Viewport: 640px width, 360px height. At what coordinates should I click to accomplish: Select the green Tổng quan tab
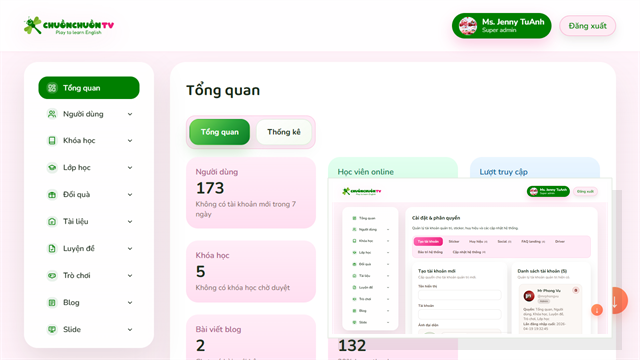[x=220, y=132]
